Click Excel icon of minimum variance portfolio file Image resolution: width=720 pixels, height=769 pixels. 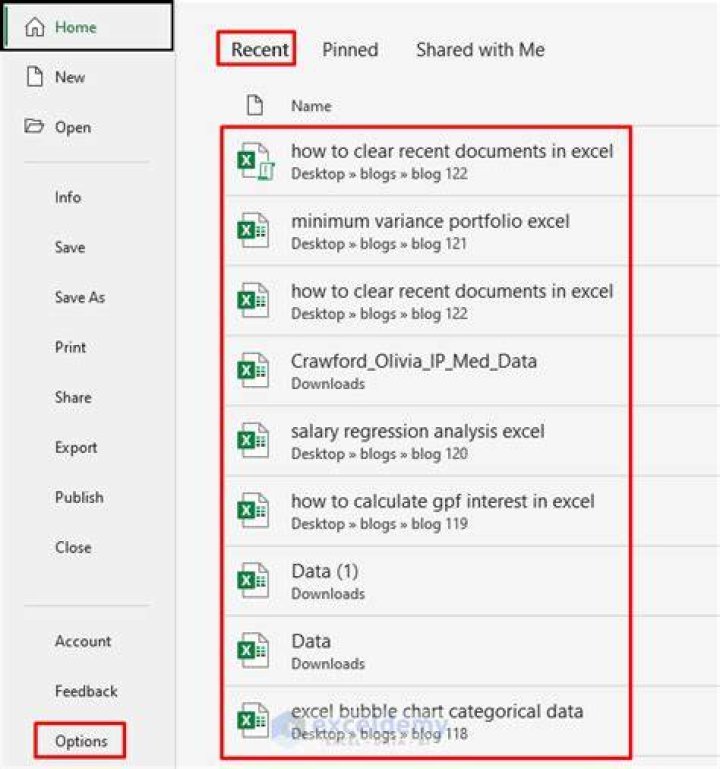[x=253, y=230]
